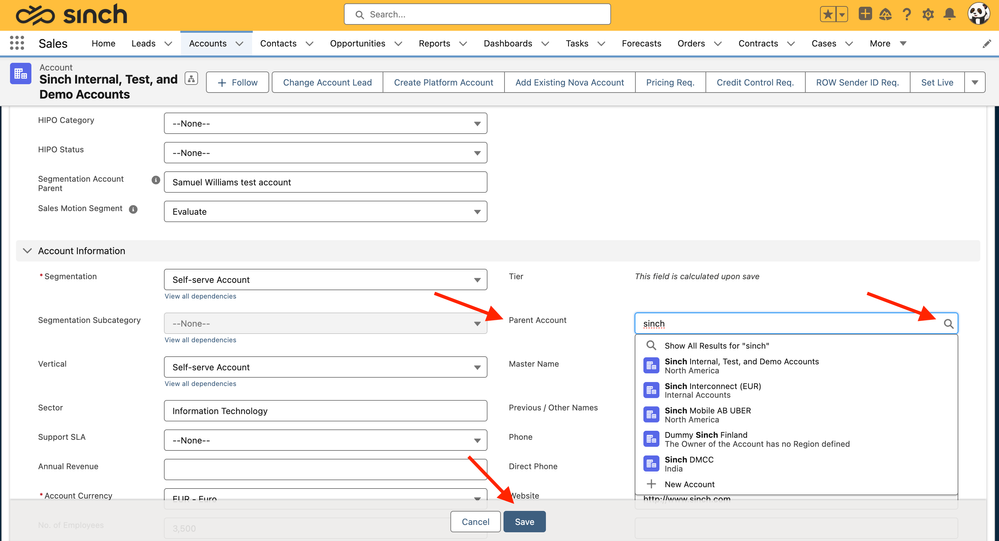Click the Save button
The width and height of the screenshot is (999, 541).
524,521
